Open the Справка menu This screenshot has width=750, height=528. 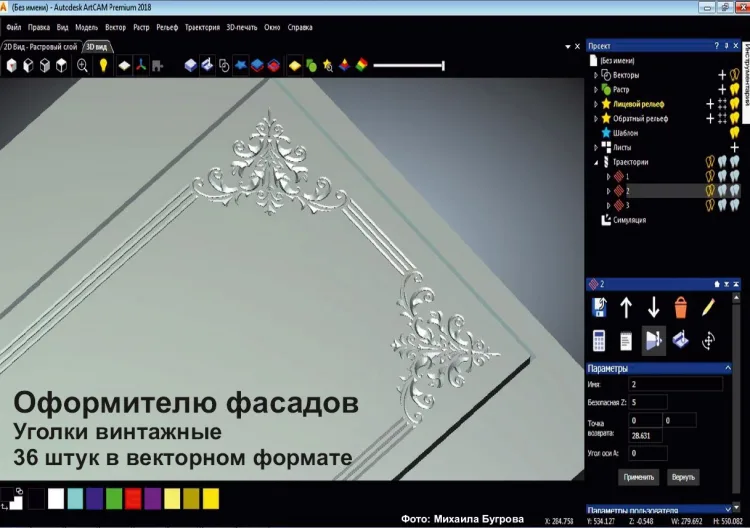(300, 27)
